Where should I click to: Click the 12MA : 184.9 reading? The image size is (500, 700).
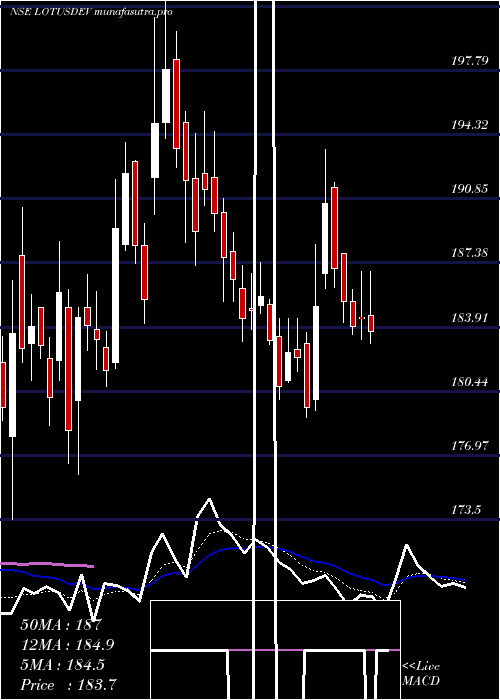(67, 645)
